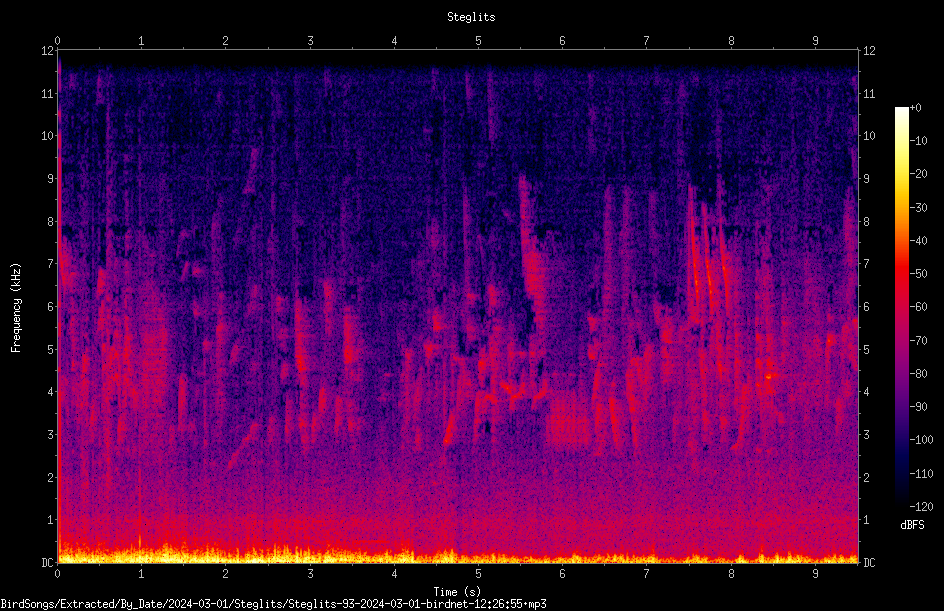Pick the white +0 top of color scale

click(901, 109)
